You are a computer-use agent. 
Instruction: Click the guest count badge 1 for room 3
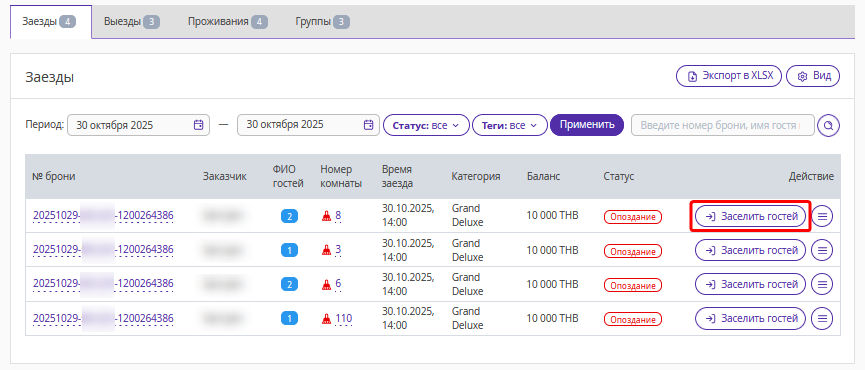click(x=289, y=250)
